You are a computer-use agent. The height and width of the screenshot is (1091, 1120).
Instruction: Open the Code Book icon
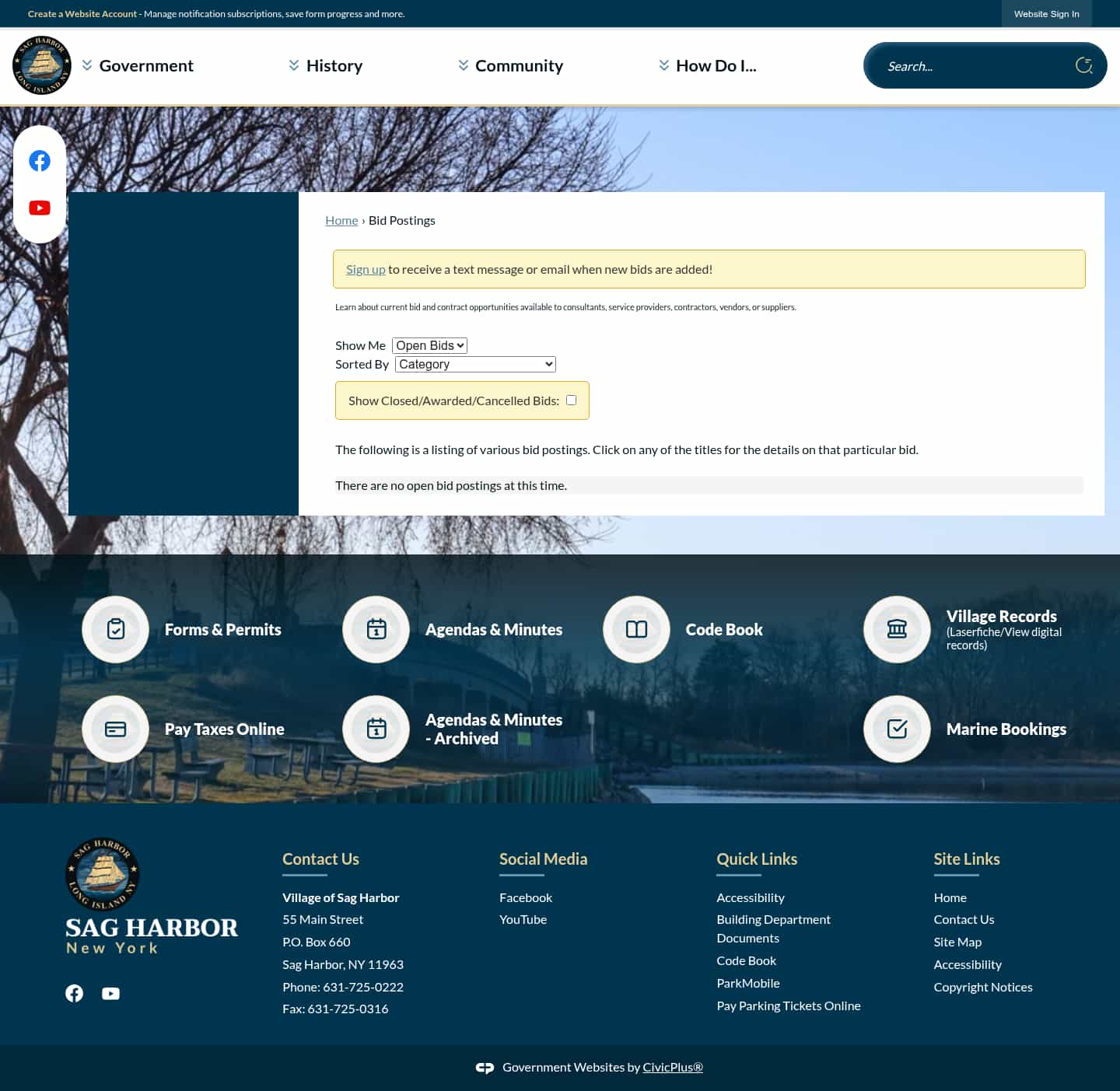click(x=636, y=629)
